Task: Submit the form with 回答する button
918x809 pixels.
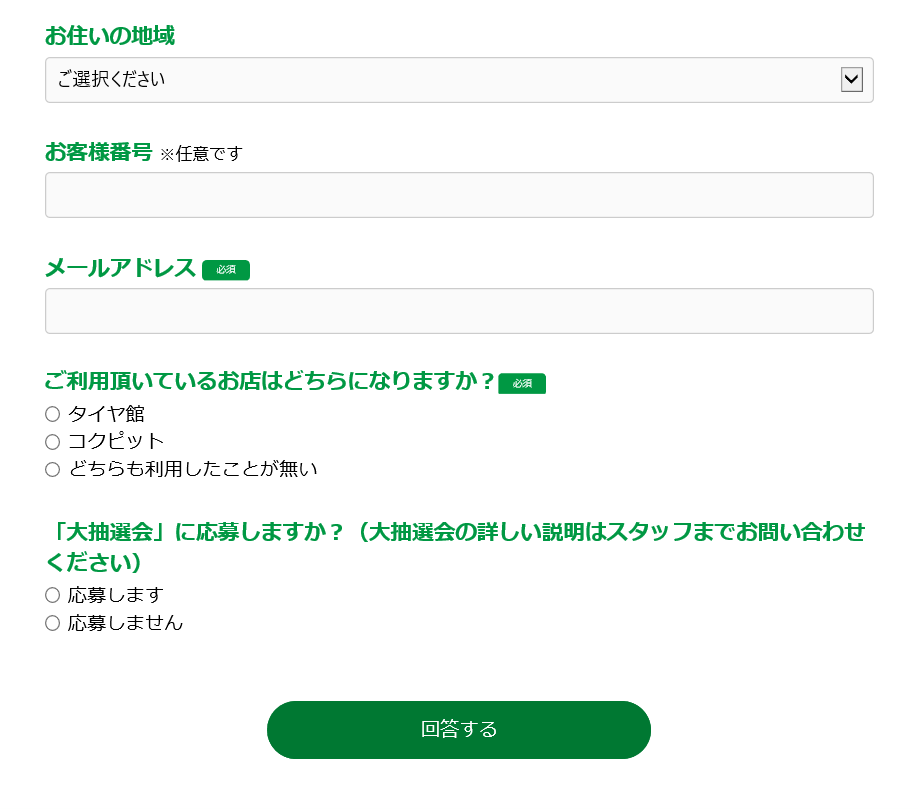Action: tap(459, 729)
